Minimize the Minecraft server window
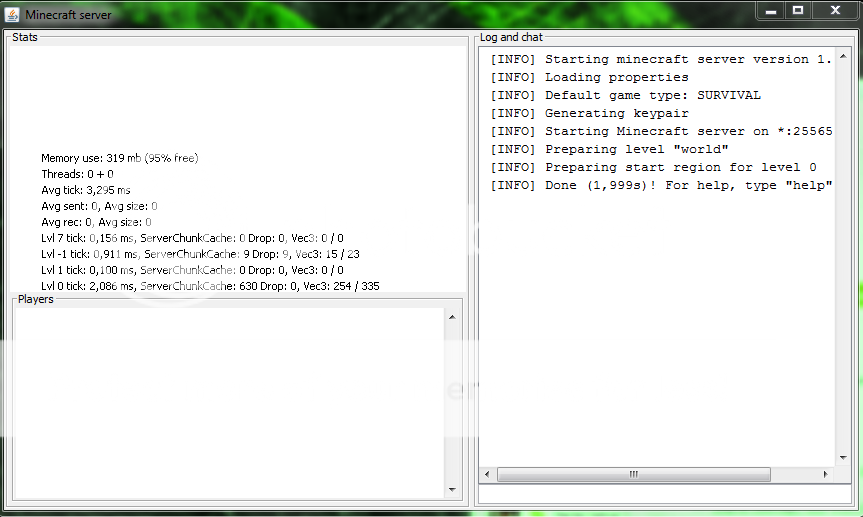The height and width of the screenshot is (517, 863). (x=768, y=11)
